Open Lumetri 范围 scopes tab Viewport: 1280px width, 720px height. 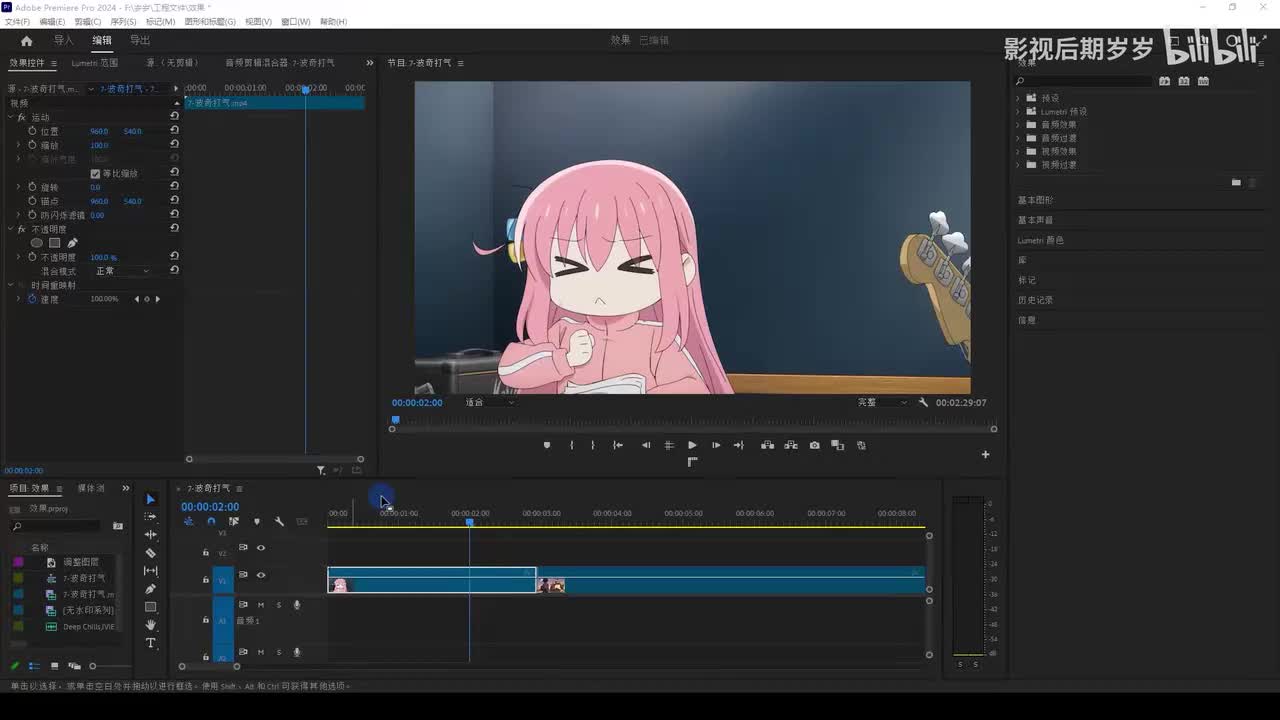click(95, 63)
